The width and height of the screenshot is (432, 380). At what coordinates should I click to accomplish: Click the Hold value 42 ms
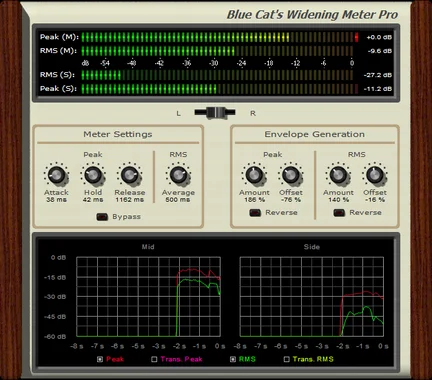[x=93, y=200]
